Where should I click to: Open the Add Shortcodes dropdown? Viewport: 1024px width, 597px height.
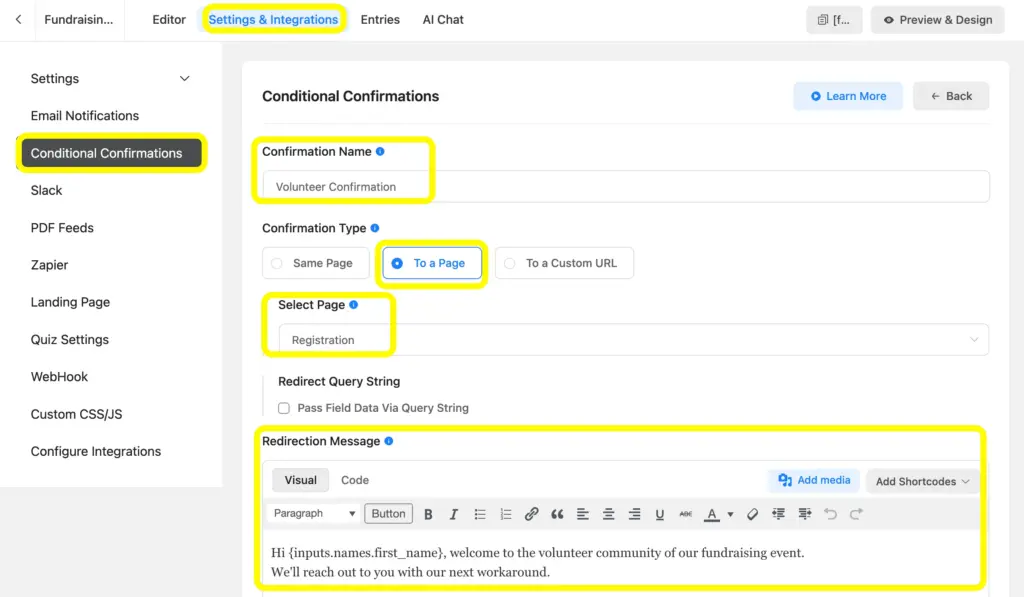(x=922, y=481)
